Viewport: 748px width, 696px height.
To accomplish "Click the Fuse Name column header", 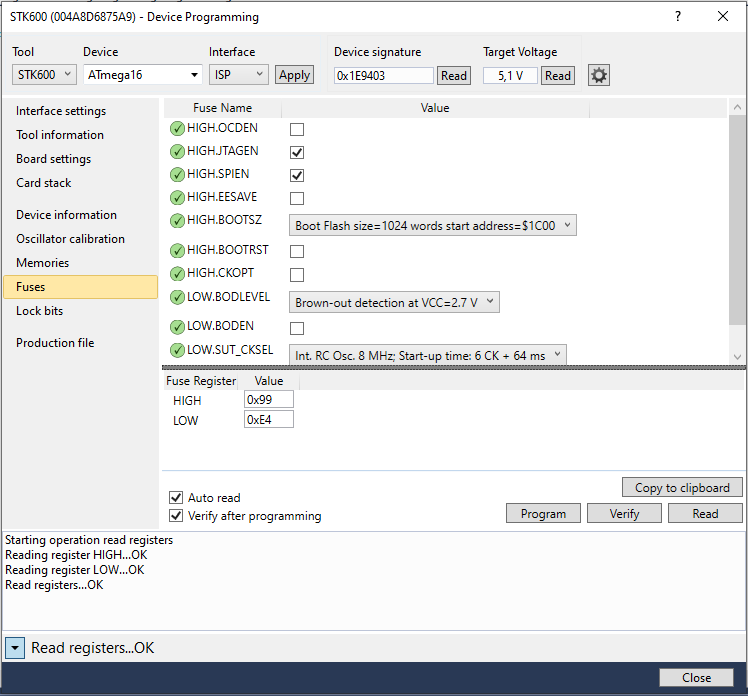I will click(222, 108).
